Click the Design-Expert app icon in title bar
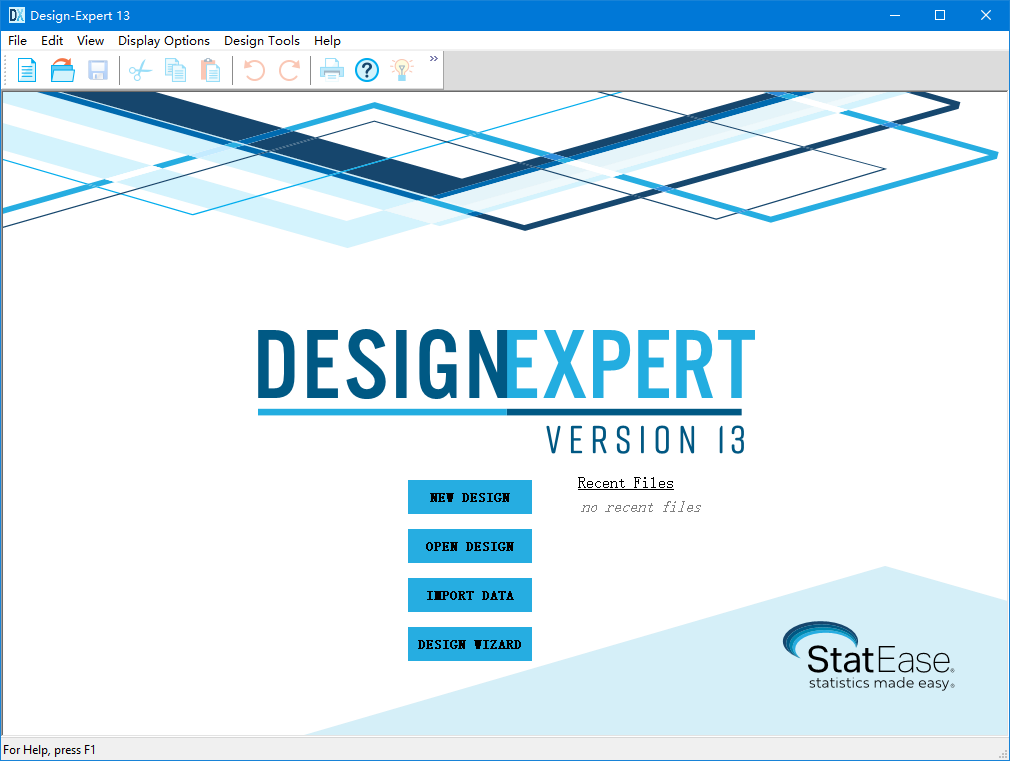This screenshot has width=1010, height=761. (x=16, y=15)
